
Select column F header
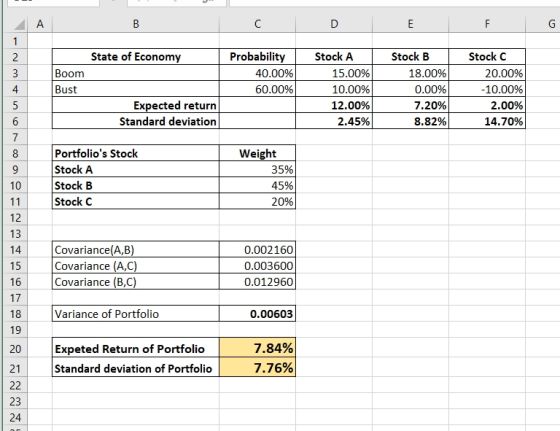(x=487, y=24)
